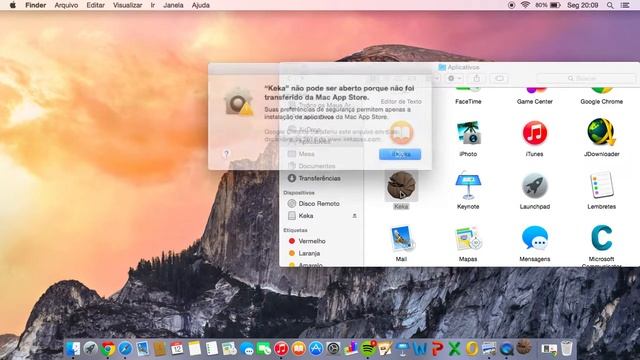
Task: Open the Finder menu
Action: 36,5
